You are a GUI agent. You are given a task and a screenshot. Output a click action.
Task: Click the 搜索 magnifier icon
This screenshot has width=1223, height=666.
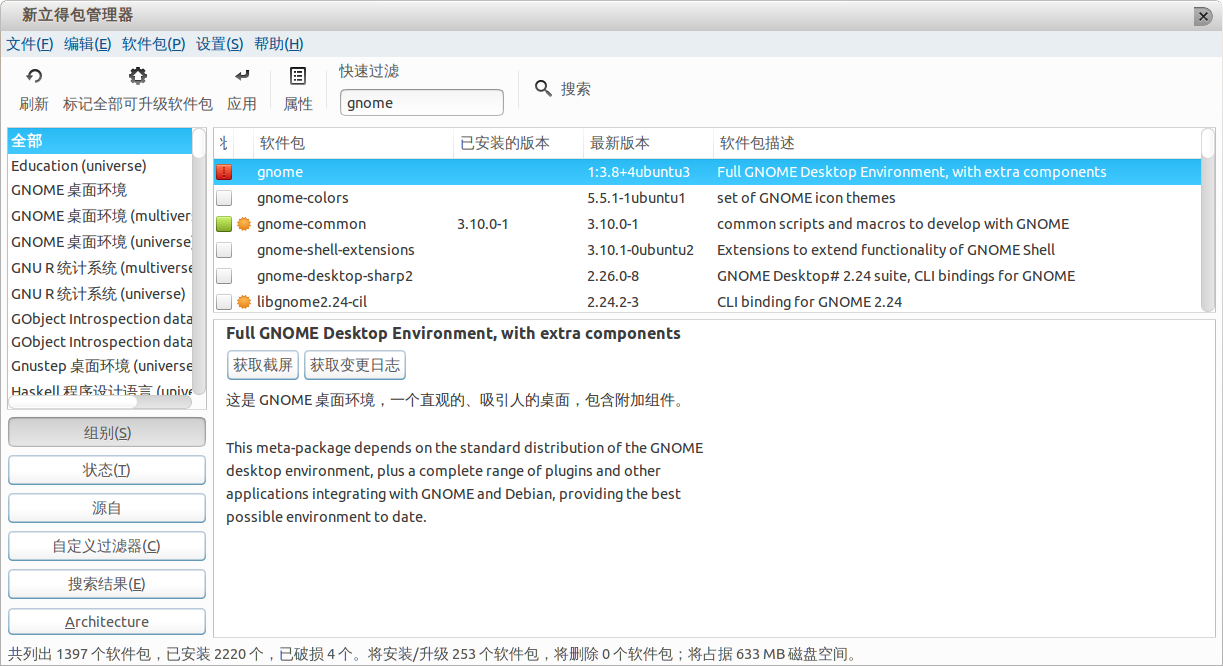point(543,88)
